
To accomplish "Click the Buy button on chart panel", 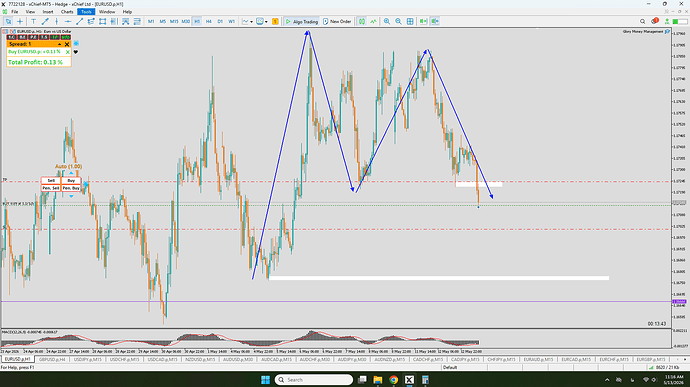I will [71, 181].
